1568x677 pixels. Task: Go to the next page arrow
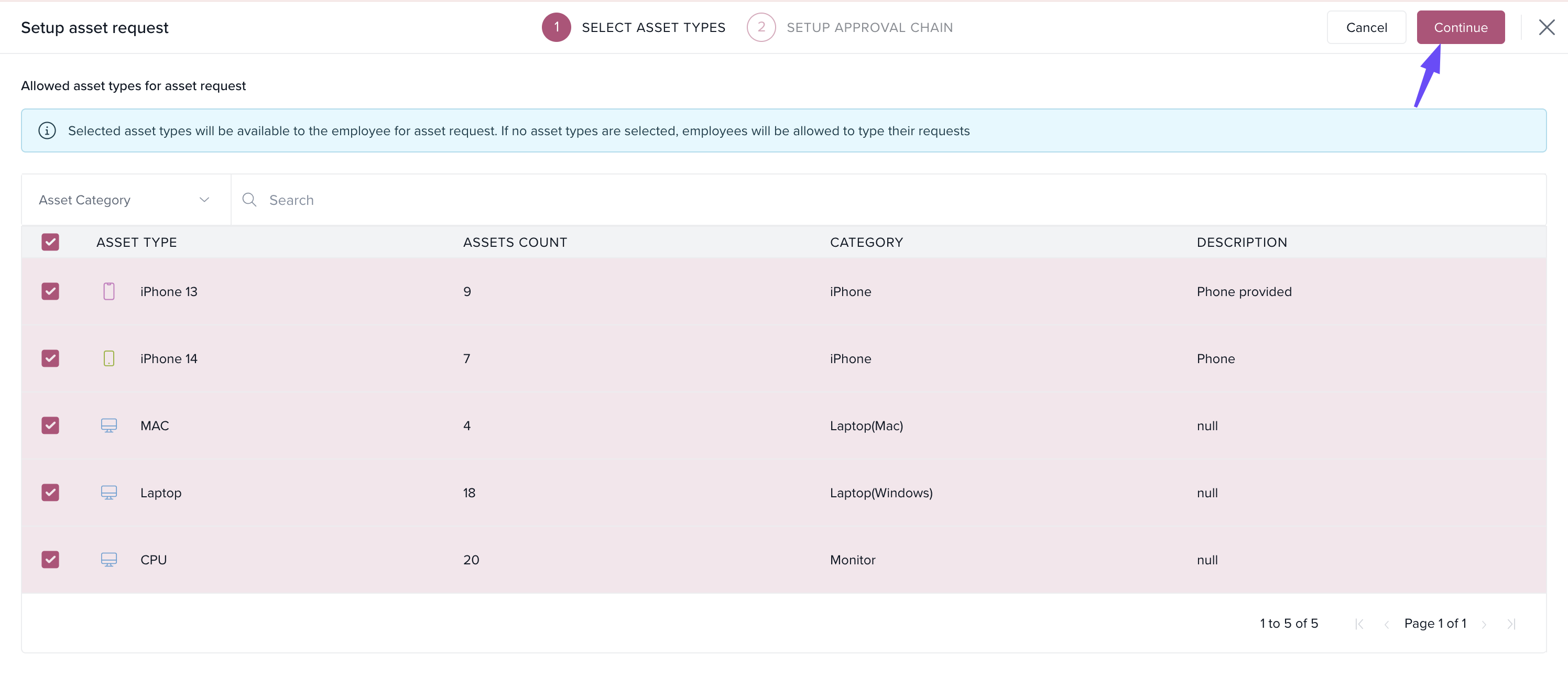(x=1484, y=624)
